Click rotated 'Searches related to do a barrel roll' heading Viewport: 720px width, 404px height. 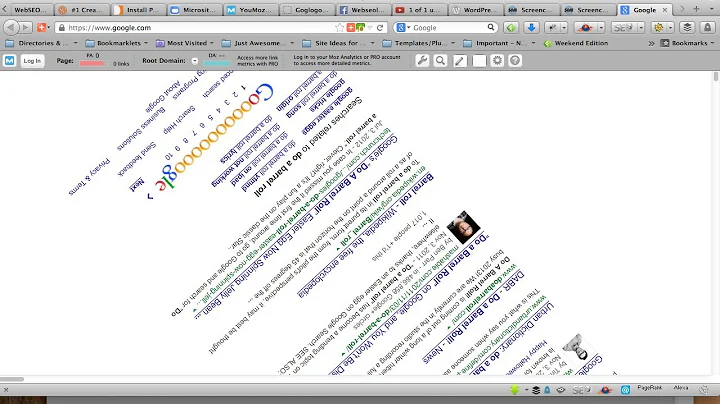(308, 147)
